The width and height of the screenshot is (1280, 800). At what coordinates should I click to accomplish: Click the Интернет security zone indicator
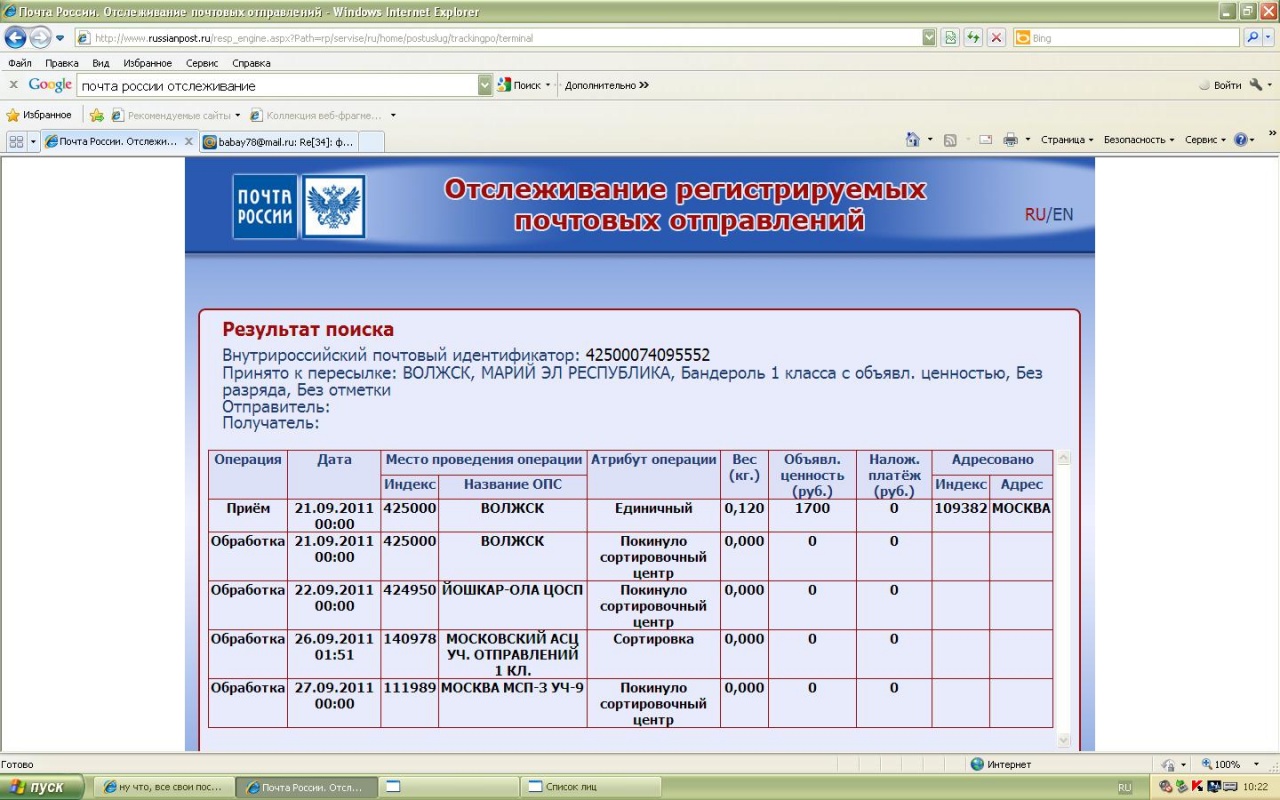pos(1001,765)
